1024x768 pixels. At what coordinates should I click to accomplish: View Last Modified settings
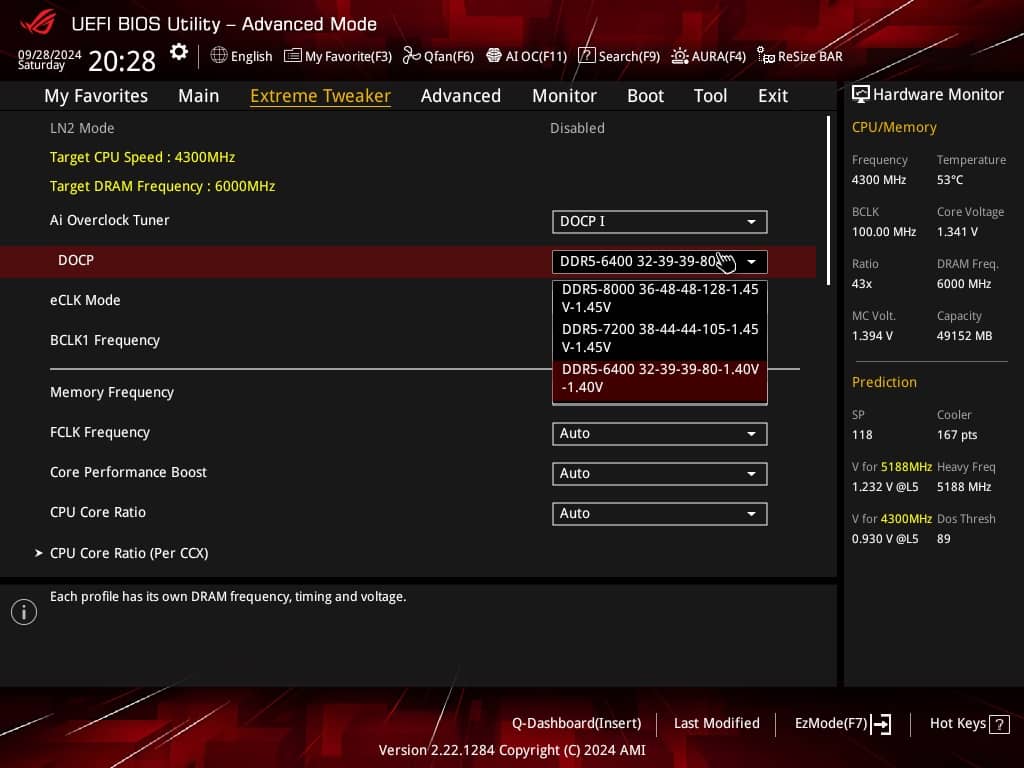716,724
